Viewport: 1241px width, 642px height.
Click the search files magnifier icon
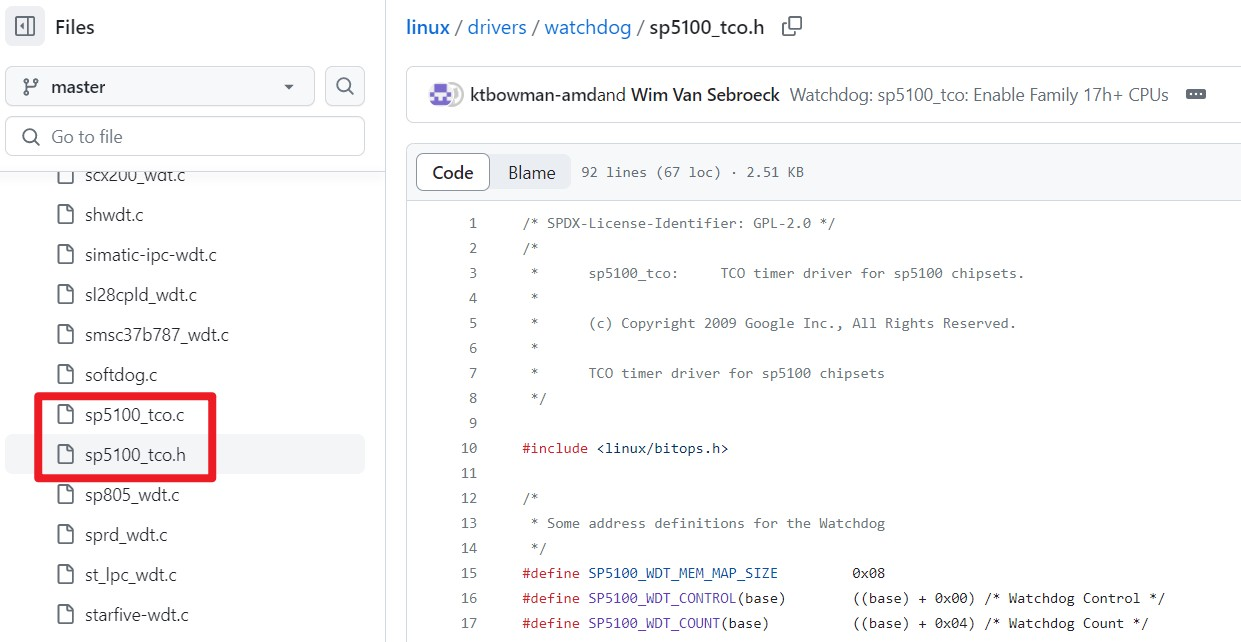pyautogui.click(x=345, y=87)
